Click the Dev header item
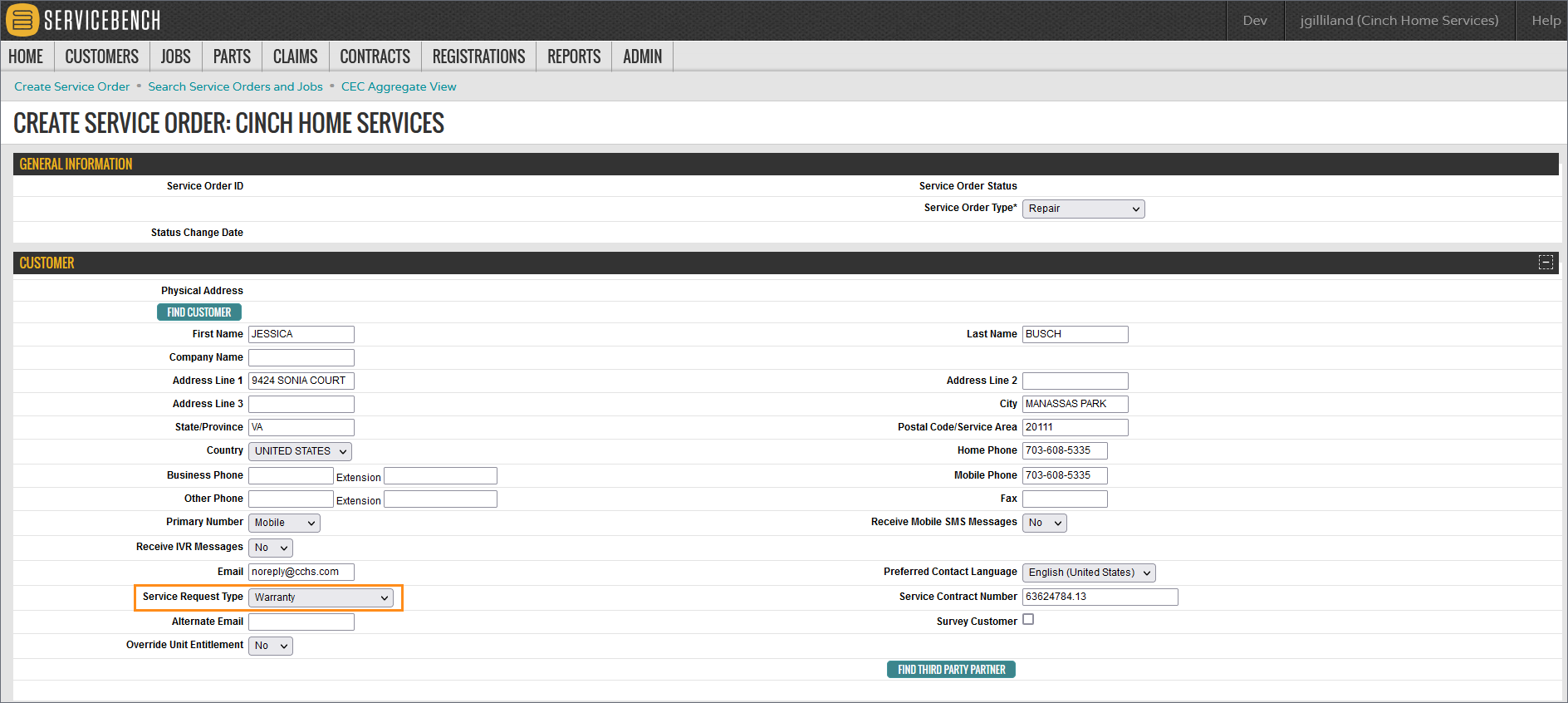Screen dimensions: 1568x703 point(1255,21)
